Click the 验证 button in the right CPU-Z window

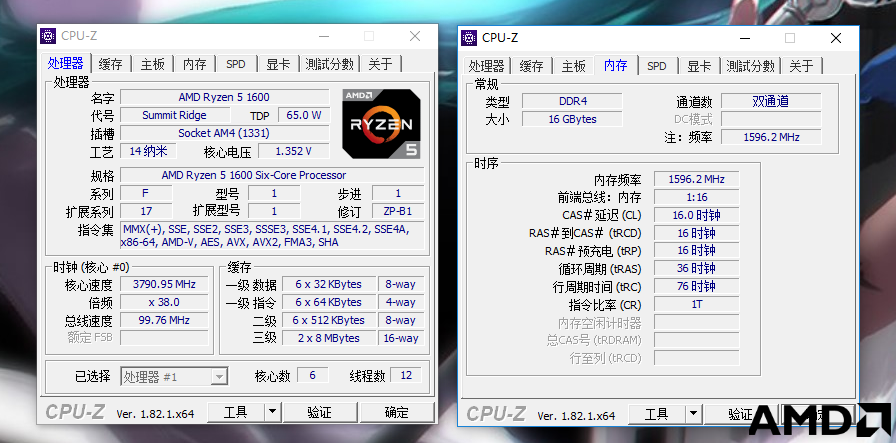coord(741,414)
